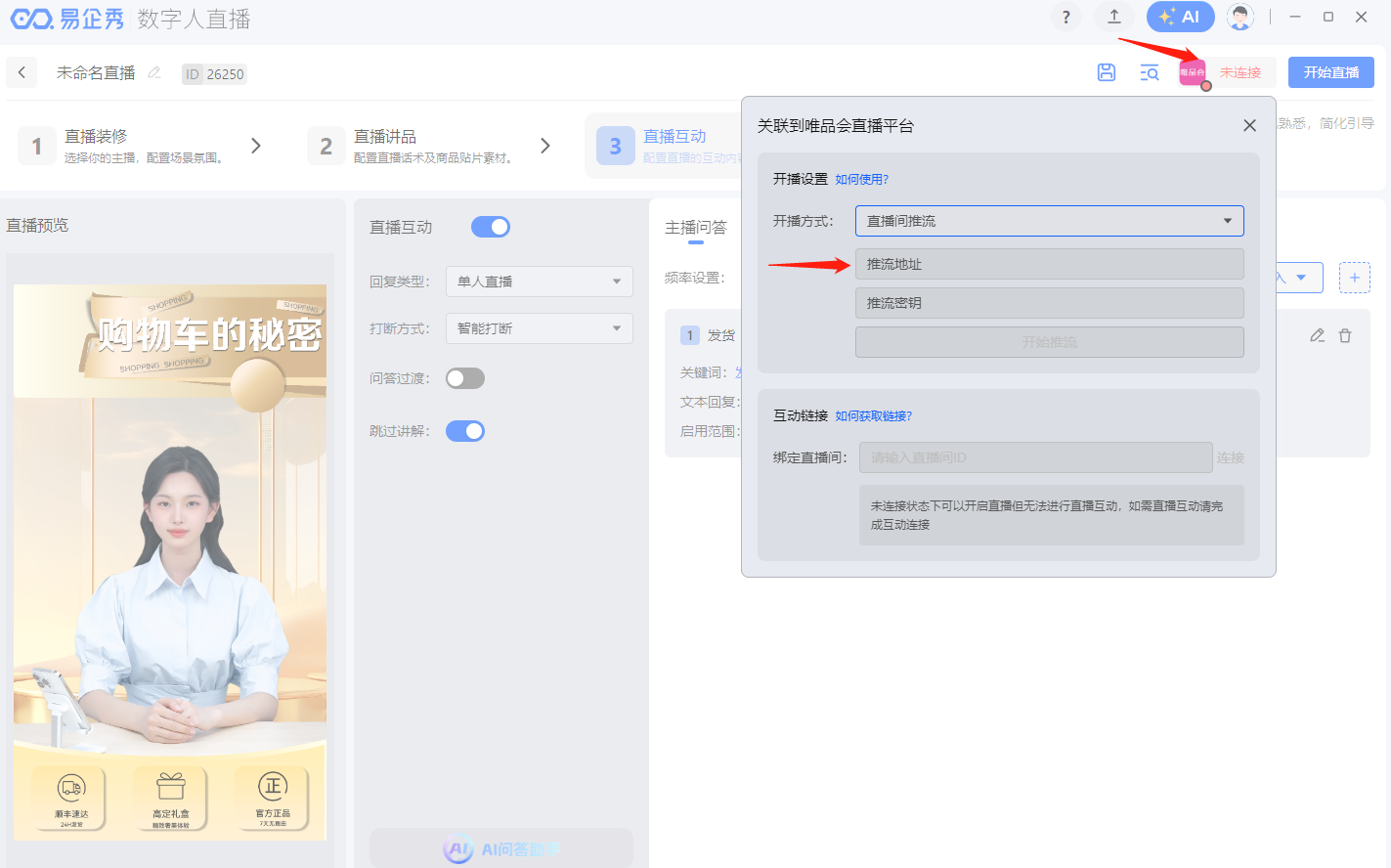Screen dimensions: 1391x868
Task: Expand the 开播方式 dropdown
Action: coord(1049,221)
